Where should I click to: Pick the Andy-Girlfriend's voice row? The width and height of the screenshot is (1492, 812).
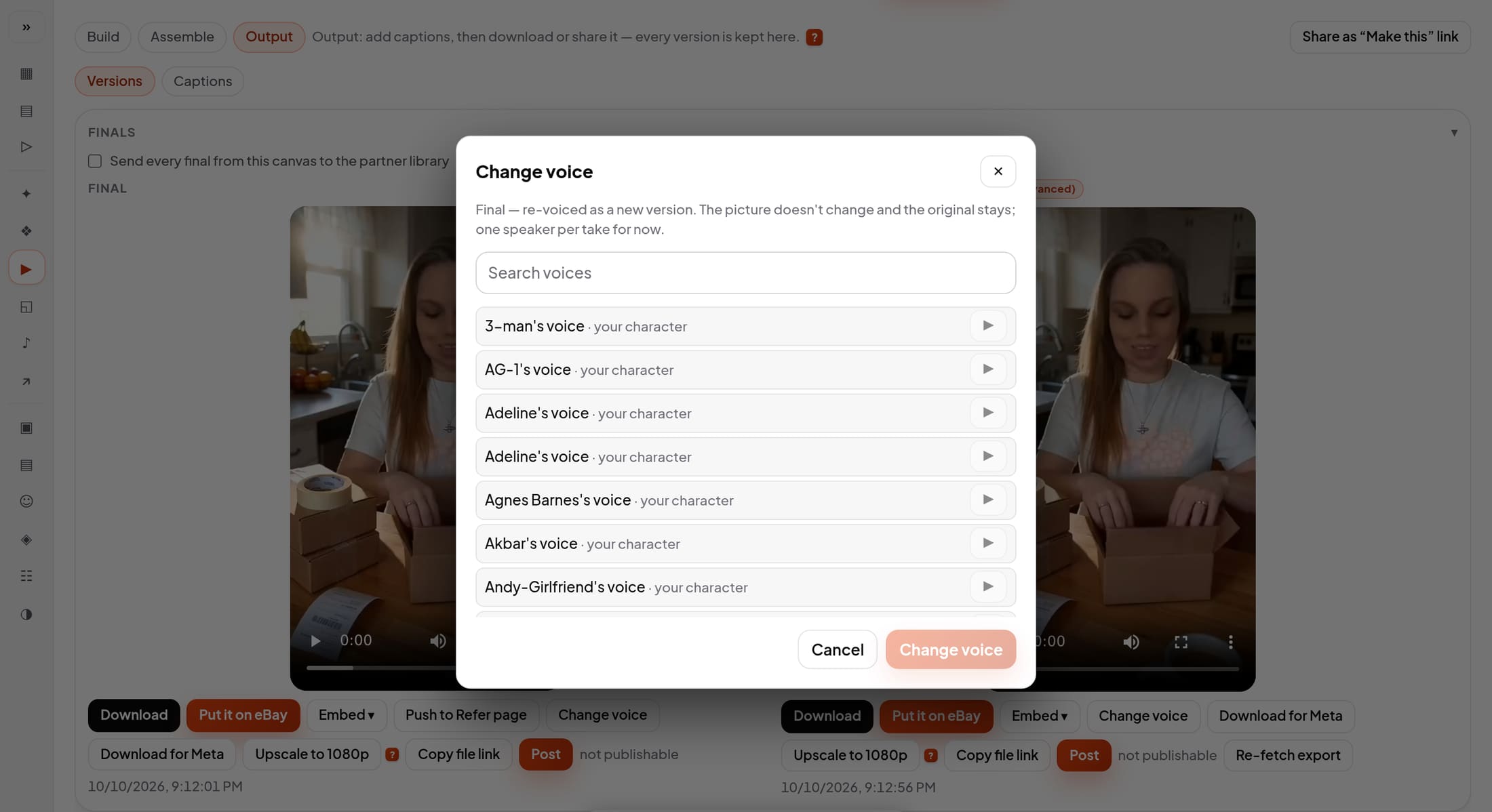coord(745,586)
